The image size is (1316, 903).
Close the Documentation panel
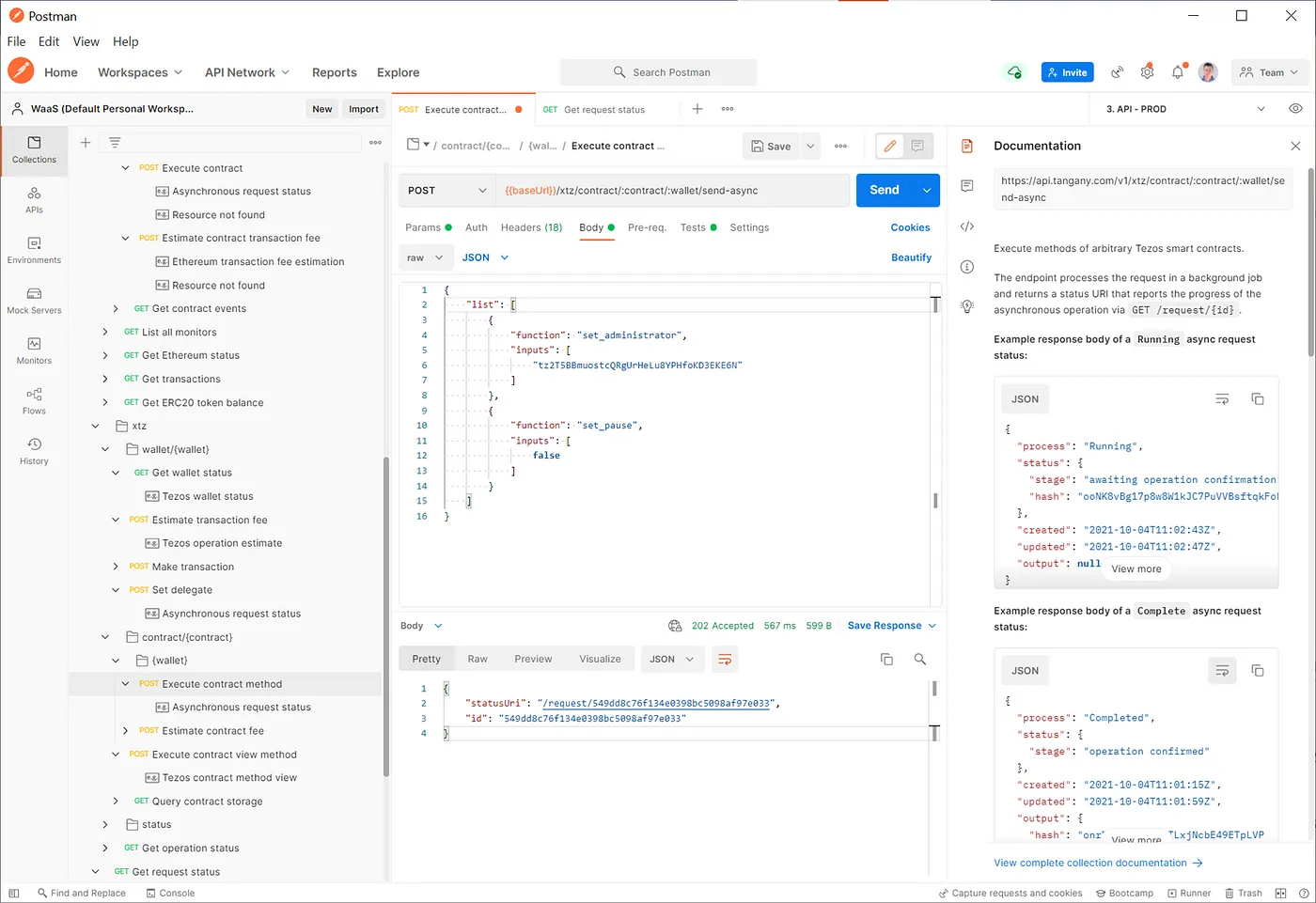click(x=1295, y=146)
